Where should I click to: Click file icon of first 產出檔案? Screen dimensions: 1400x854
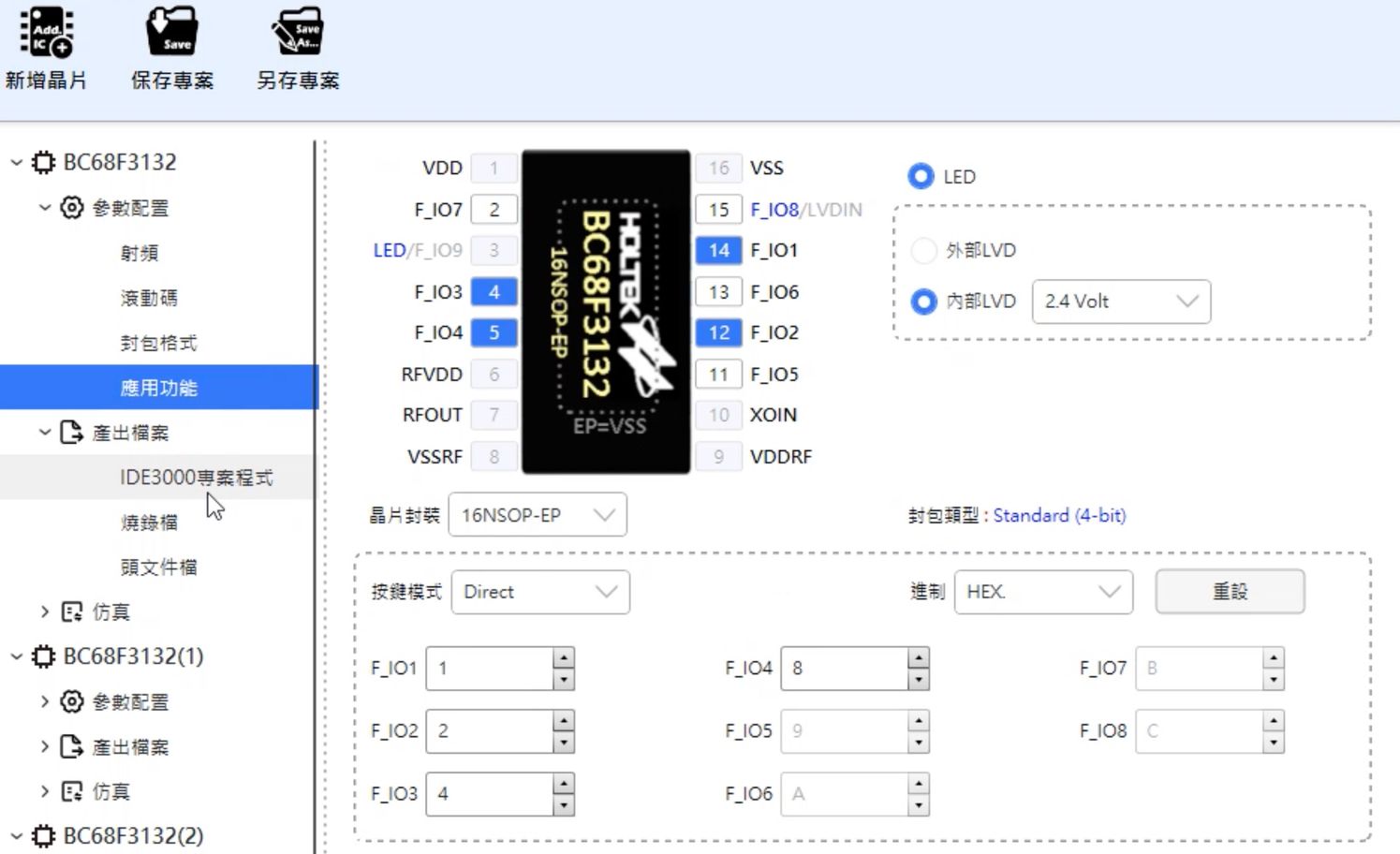point(71,432)
